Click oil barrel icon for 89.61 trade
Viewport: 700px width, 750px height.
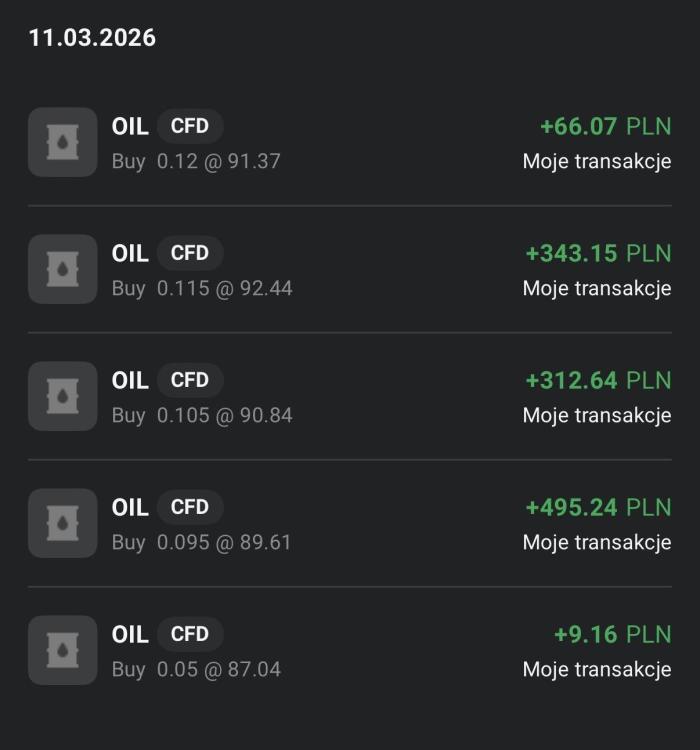click(x=62, y=523)
